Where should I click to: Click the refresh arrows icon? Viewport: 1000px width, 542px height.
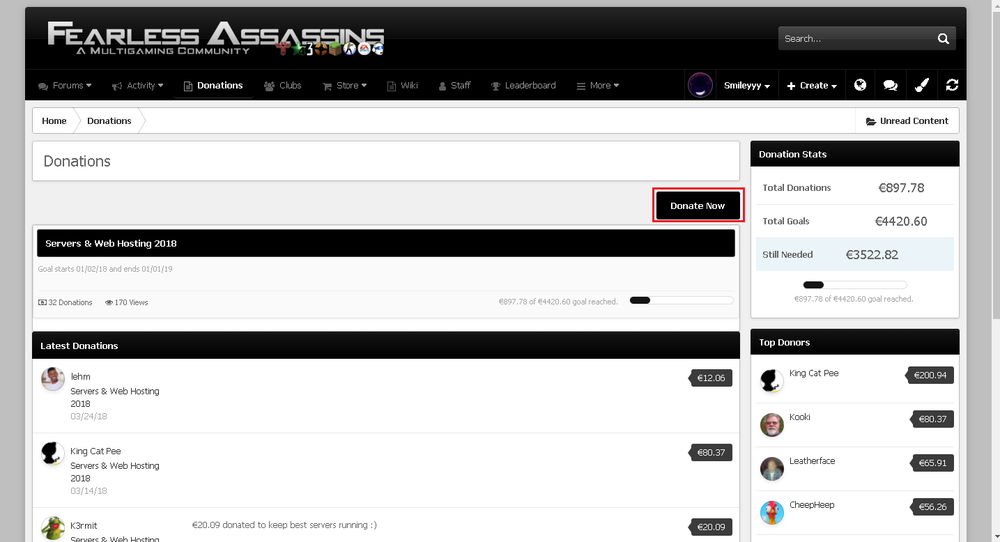tap(952, 85)
